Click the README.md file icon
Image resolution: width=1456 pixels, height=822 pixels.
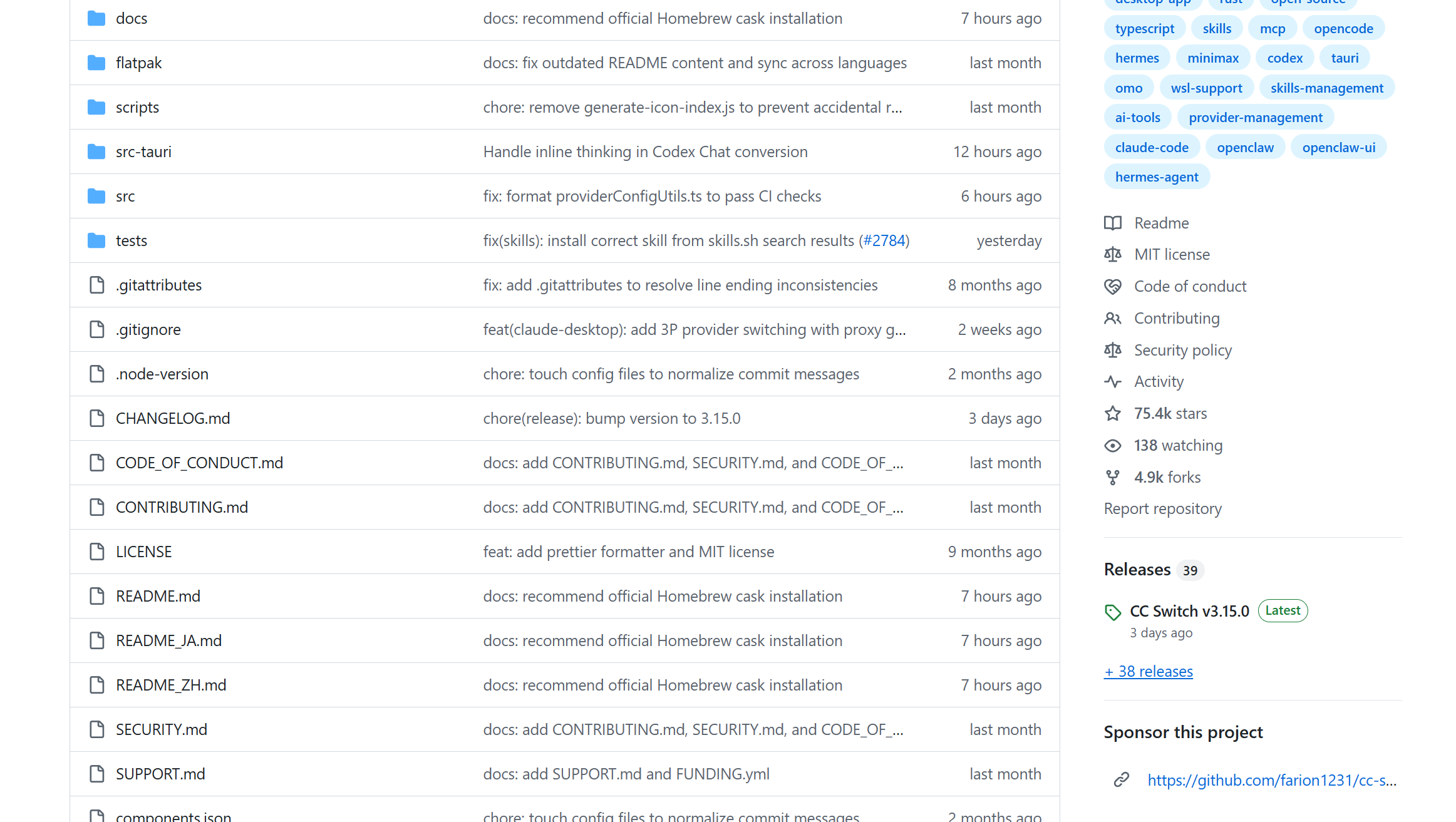(97, 596)
